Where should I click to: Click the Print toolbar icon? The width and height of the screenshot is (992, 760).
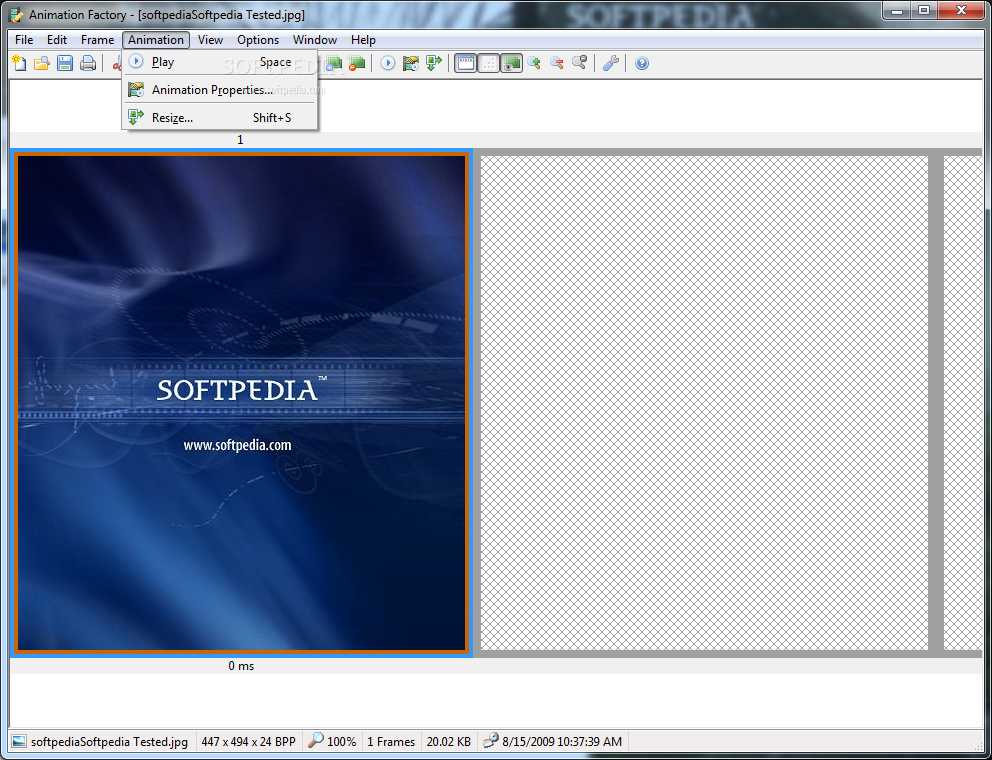click(88, 63)
